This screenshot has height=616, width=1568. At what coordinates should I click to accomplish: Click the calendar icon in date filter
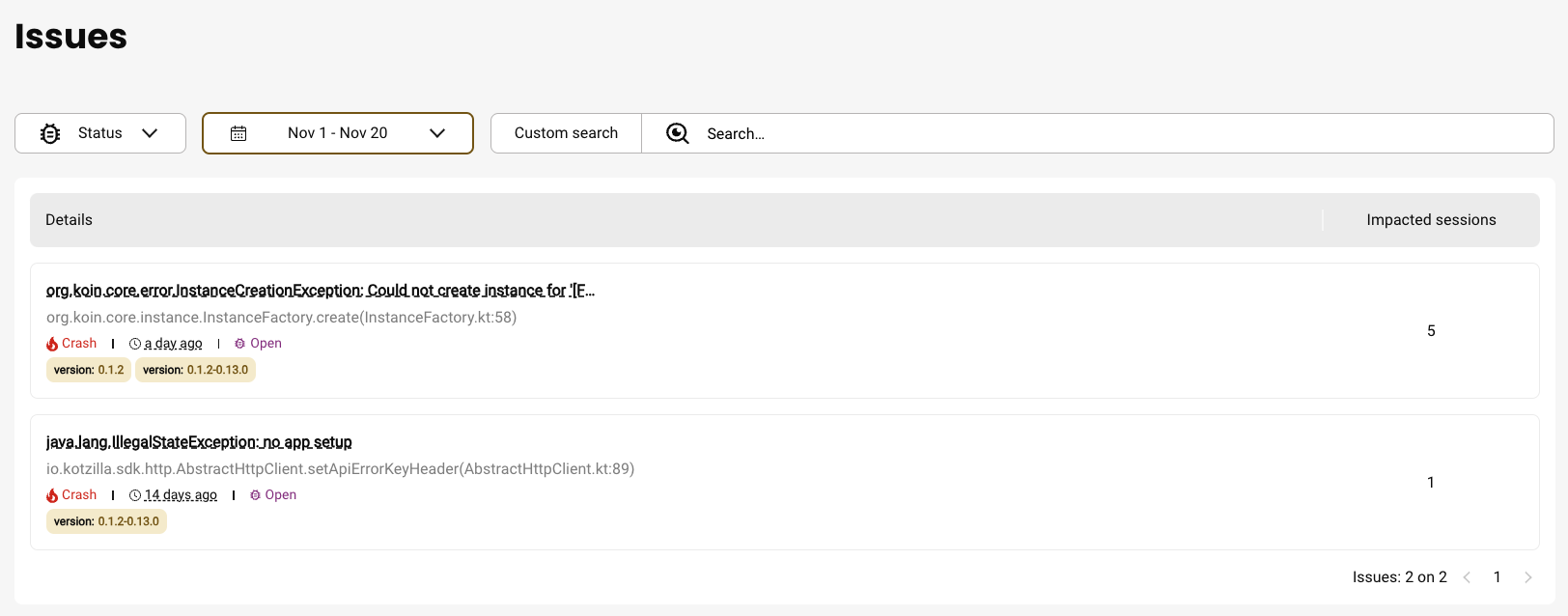pyautogui.click(x=238, y=133)
